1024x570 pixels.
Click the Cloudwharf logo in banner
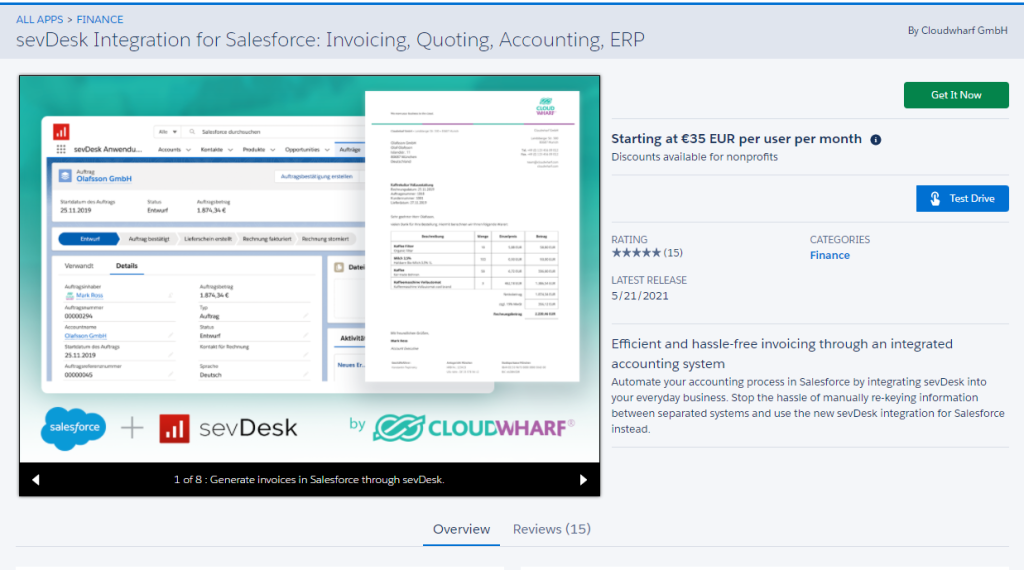(x=473, y=427)
